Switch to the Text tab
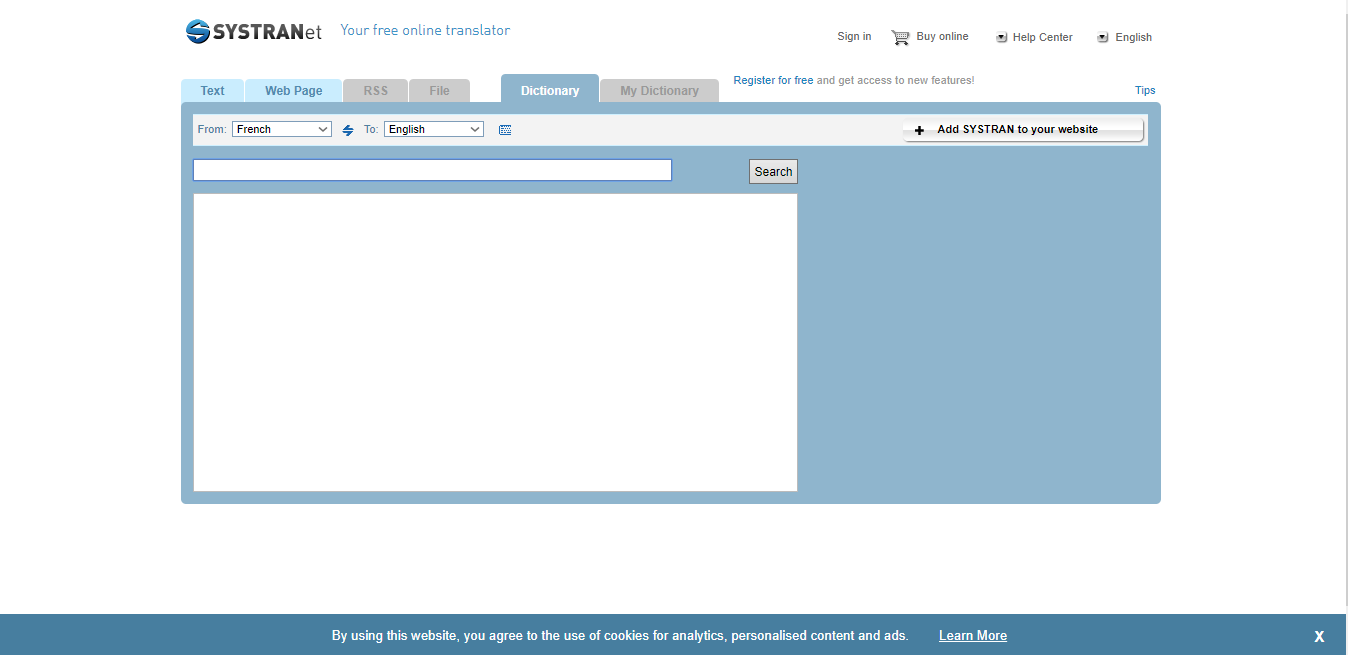1348x655 pixels. tap(212, 90)
